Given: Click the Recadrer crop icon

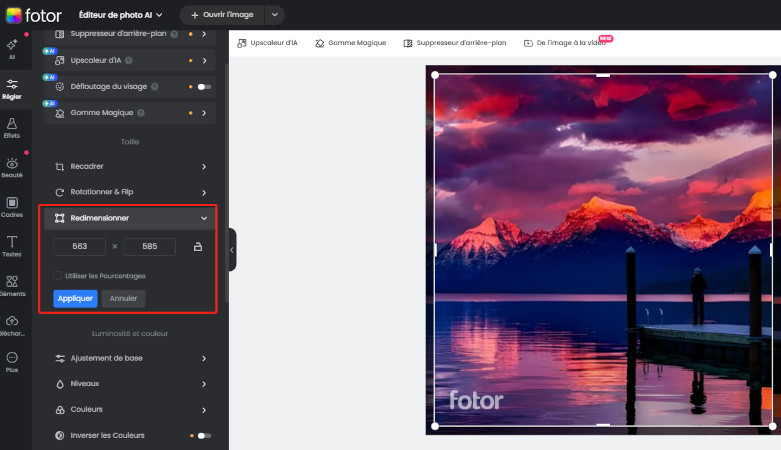Looking at the screenshot, I should (x=60, y=166).
